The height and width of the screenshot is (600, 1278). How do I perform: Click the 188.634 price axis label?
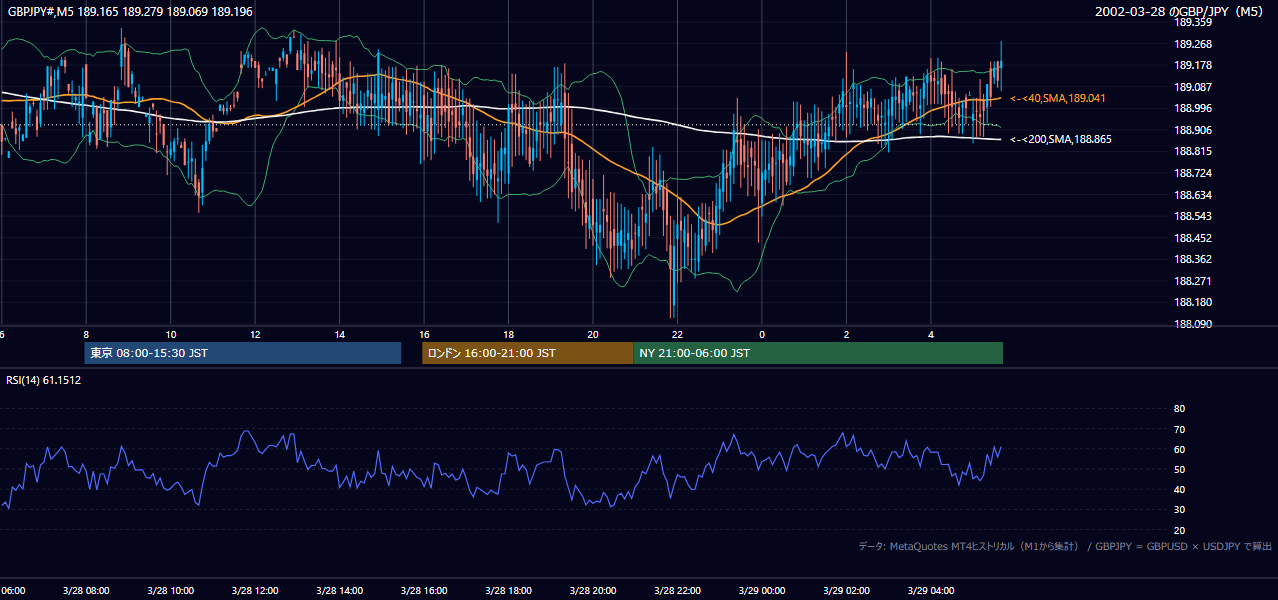pyautogui.click(x=1192, y=195)
